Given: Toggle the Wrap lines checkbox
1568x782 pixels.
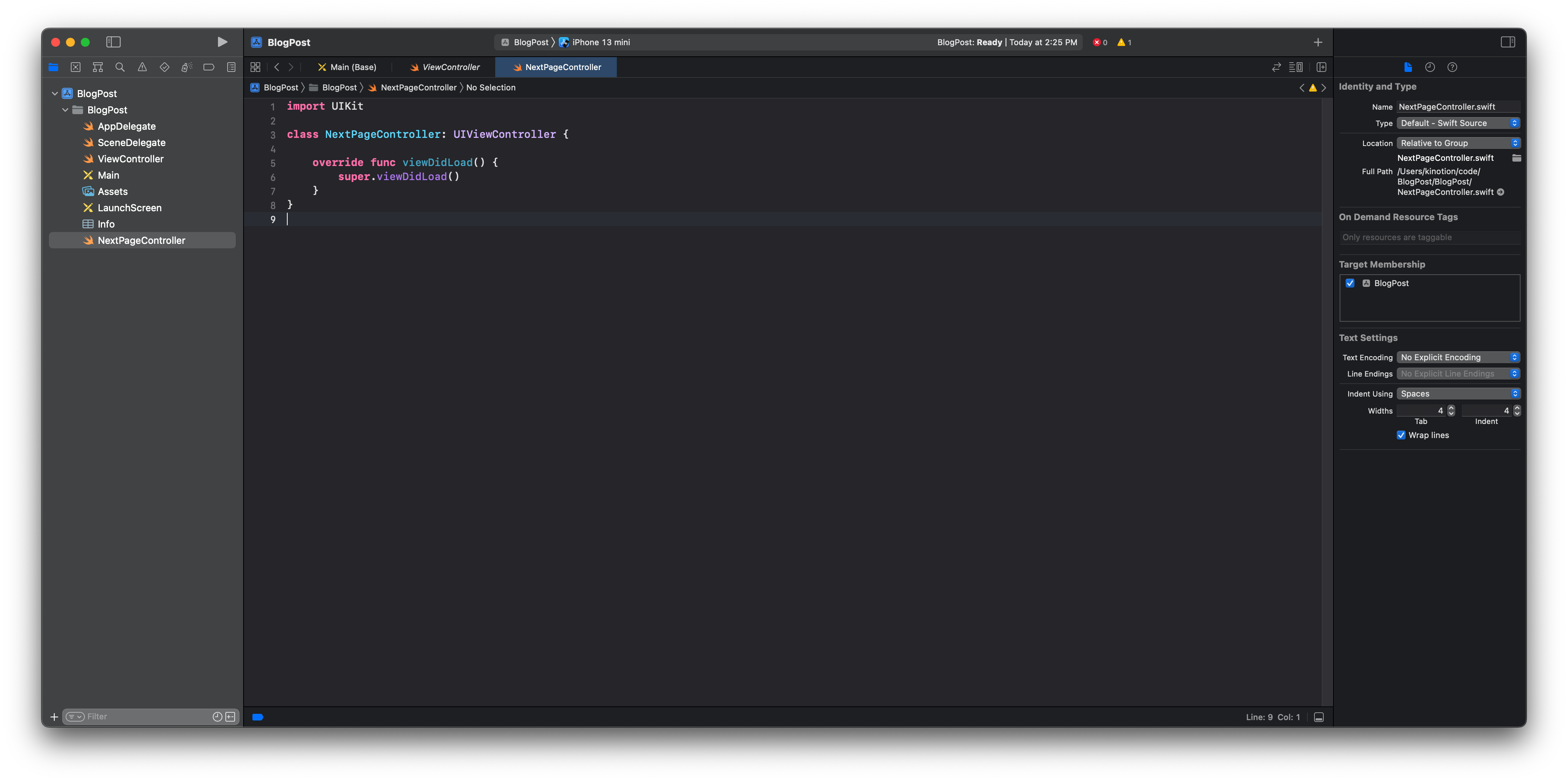Looking at the screenshot, I should click(1401, 435).
